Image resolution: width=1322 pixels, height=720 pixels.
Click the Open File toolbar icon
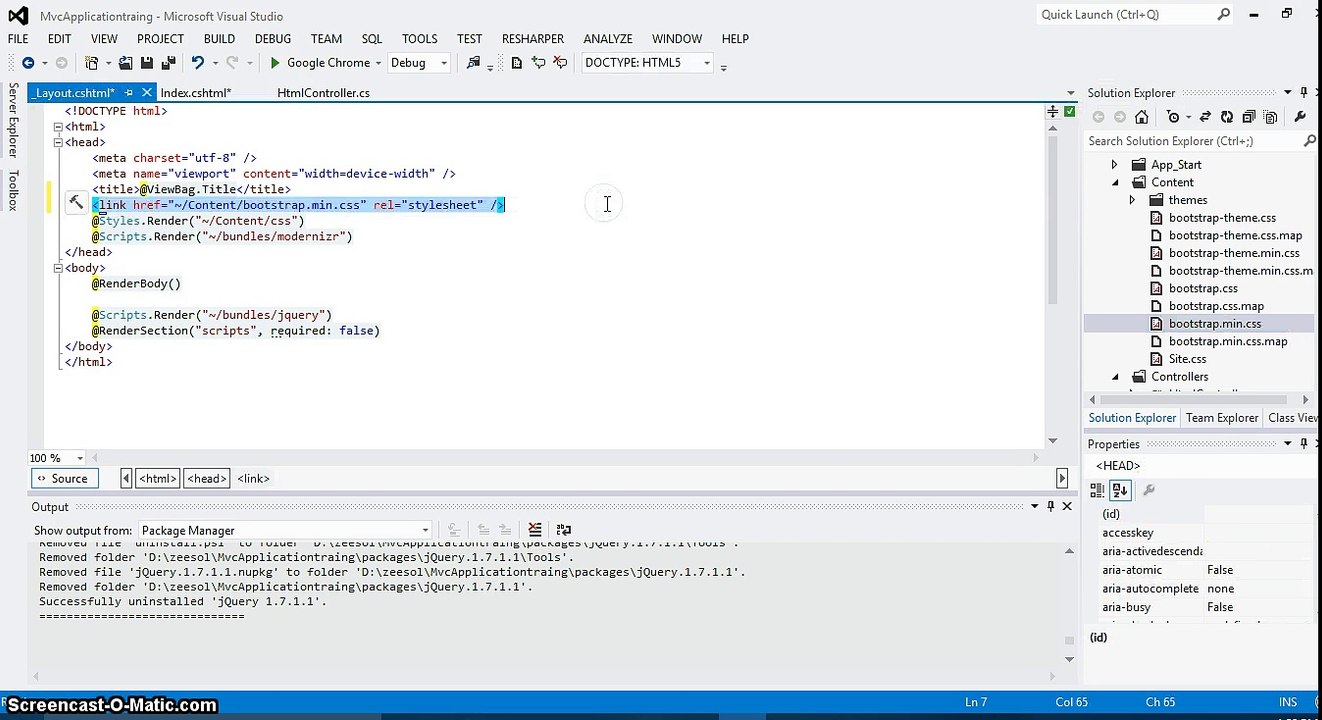(x=125, y=63)
